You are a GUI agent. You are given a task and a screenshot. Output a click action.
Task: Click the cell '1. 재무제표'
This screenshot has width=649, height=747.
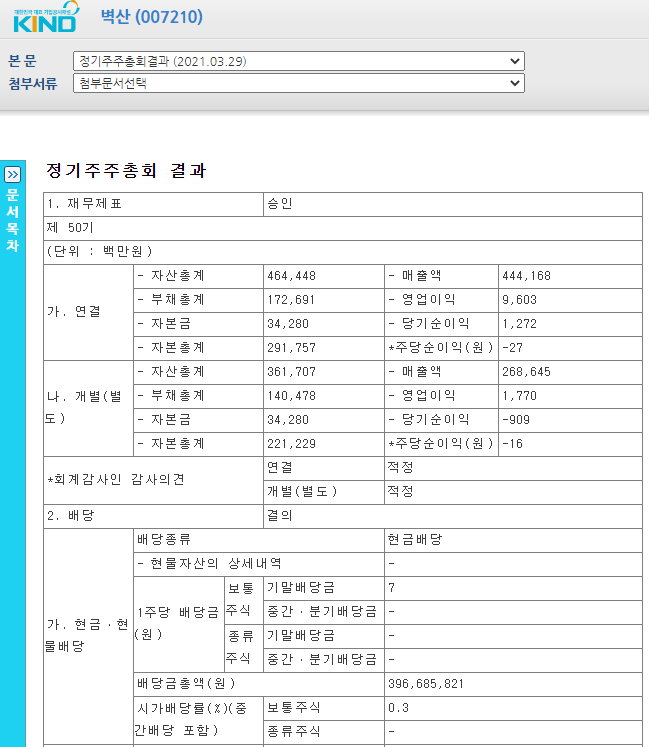pos(153,204)
